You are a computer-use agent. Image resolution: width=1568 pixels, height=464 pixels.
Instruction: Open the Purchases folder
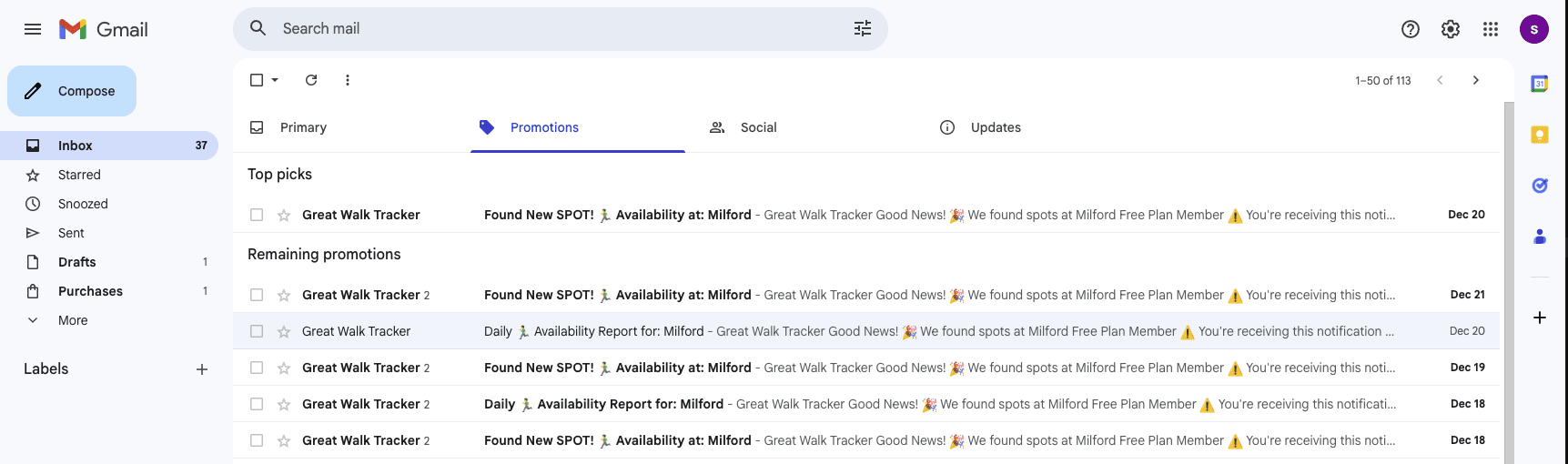pos(109,291)
